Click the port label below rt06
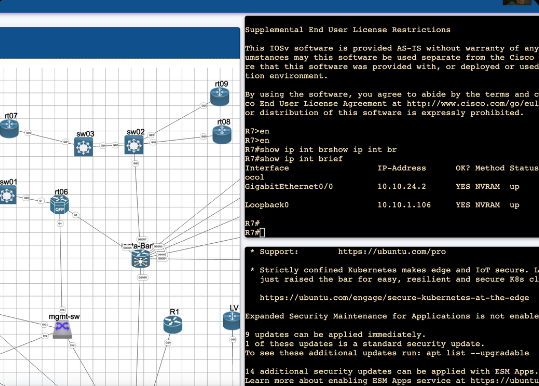 (x=60, y=223)
